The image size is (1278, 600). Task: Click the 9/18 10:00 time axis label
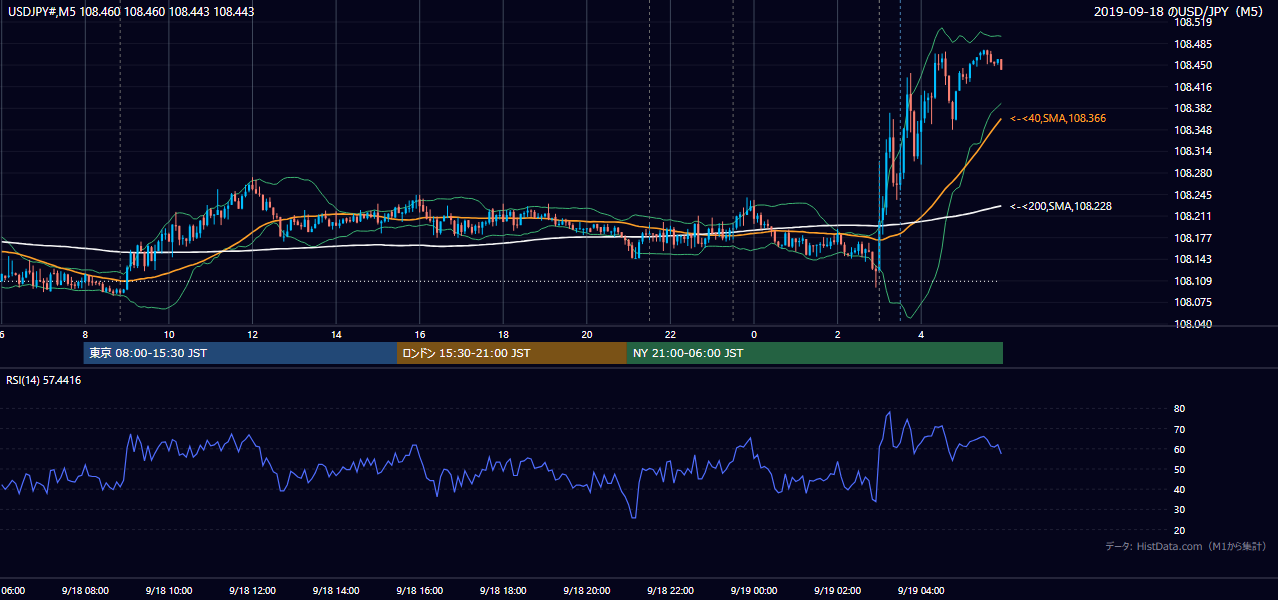click(x=169, y=591)
